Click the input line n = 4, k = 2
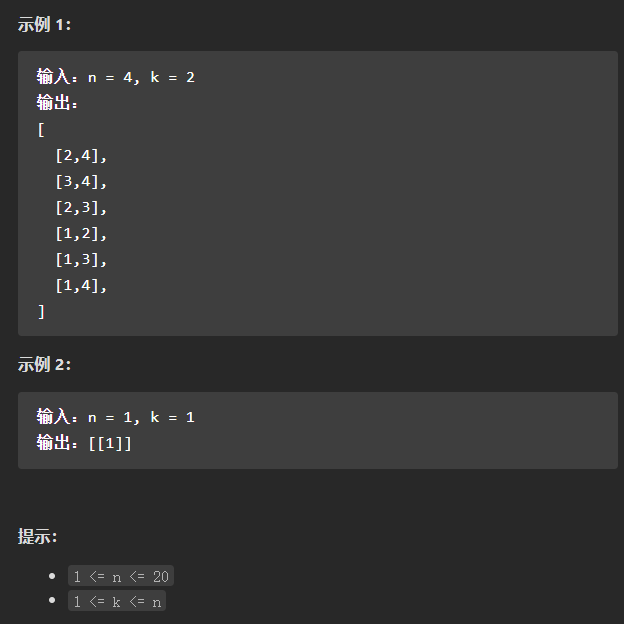624x624 pixels. tap(115, 77)
